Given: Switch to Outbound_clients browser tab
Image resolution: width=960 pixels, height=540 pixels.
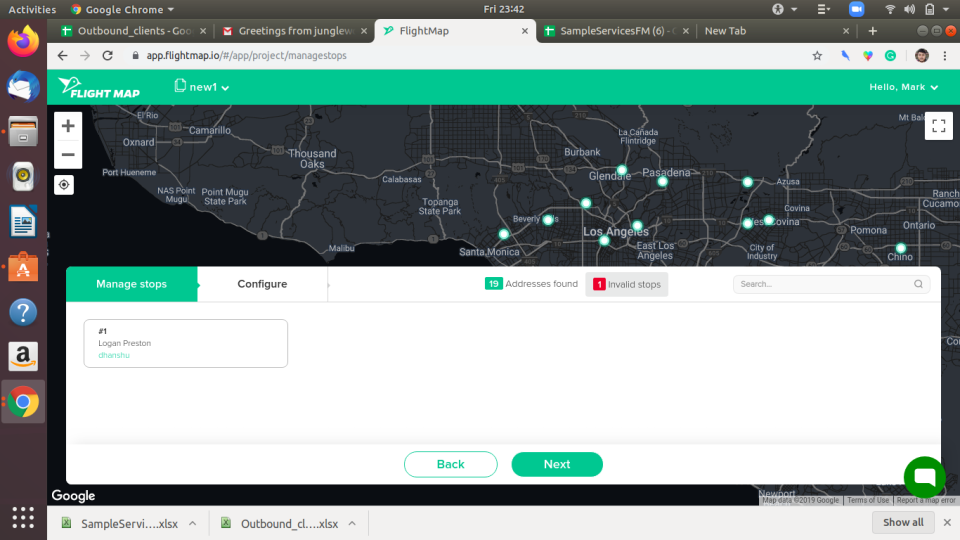Looking at the screenshot, I should pyautogui.click(x=135, y=31).
